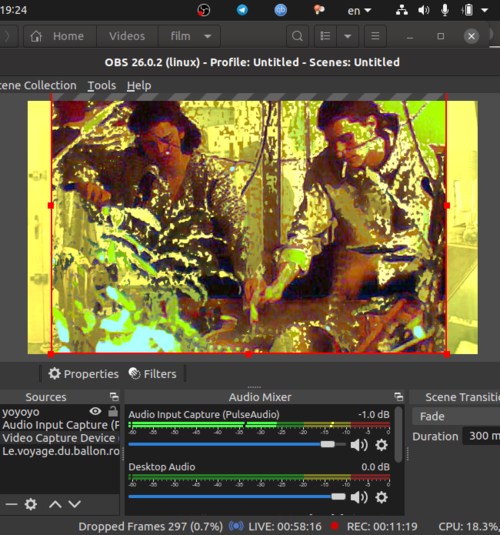Expand the system menu arrow
The image size is (500, 535).
[485, 10]
